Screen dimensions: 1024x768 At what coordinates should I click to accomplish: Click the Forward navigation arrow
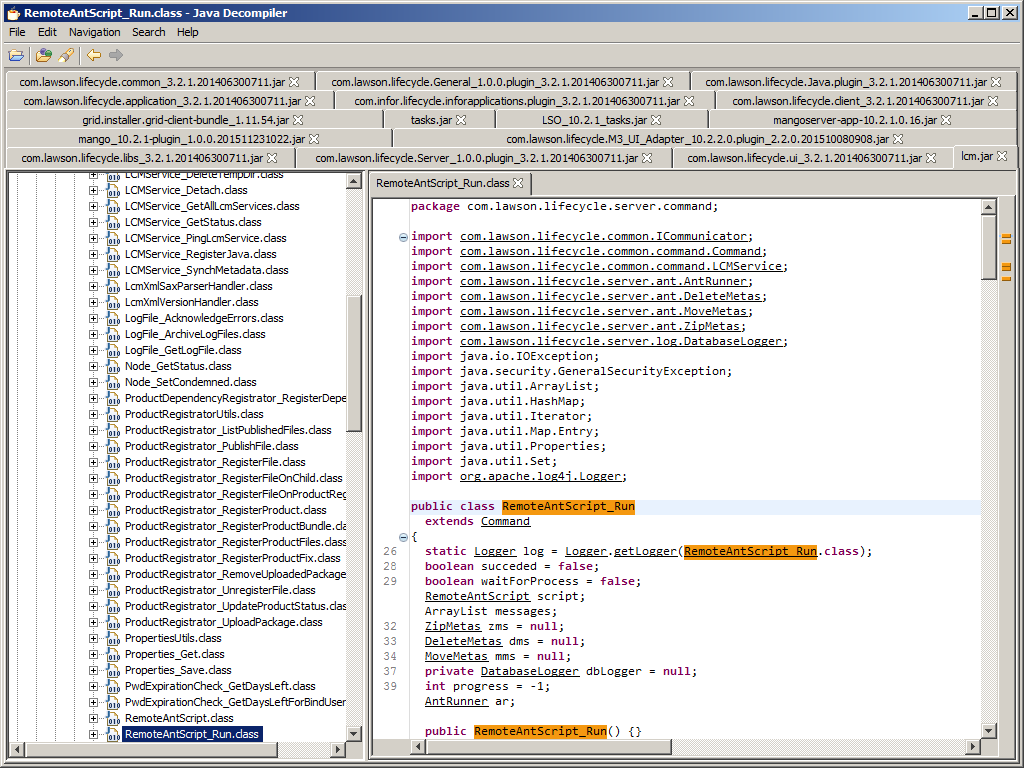tap(116, 55)
